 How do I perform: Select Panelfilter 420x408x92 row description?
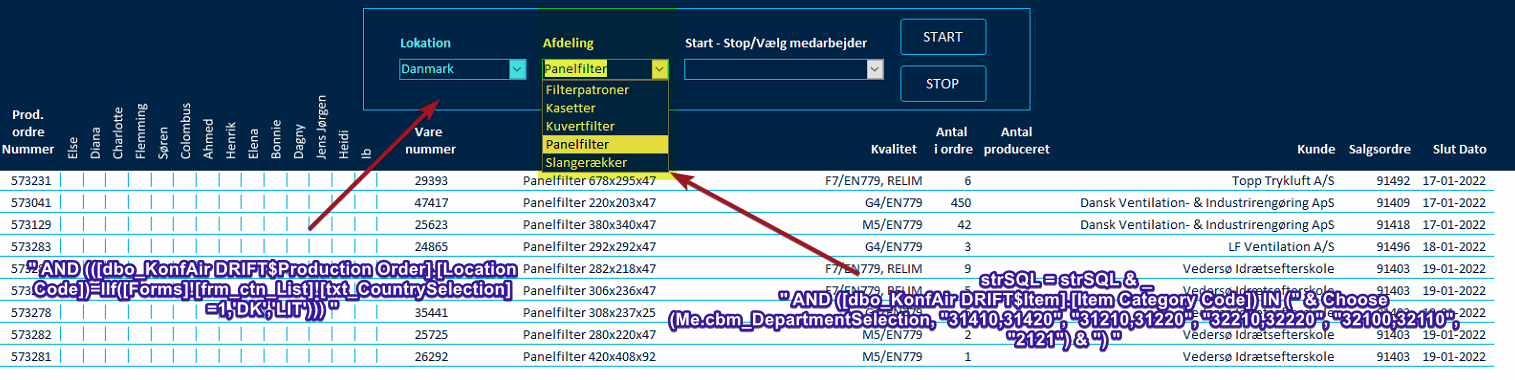(x=589, y=355)
